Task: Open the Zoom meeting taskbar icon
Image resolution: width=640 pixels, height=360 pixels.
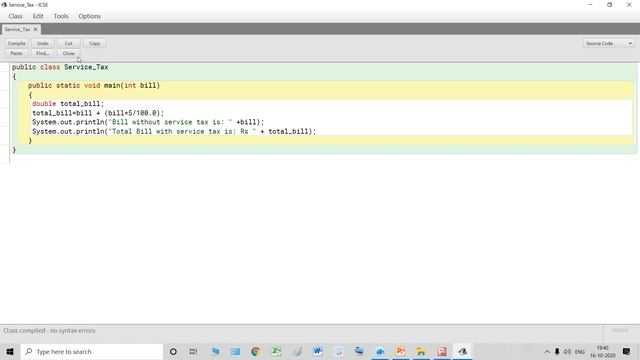Action: click(x=380, y=351)
